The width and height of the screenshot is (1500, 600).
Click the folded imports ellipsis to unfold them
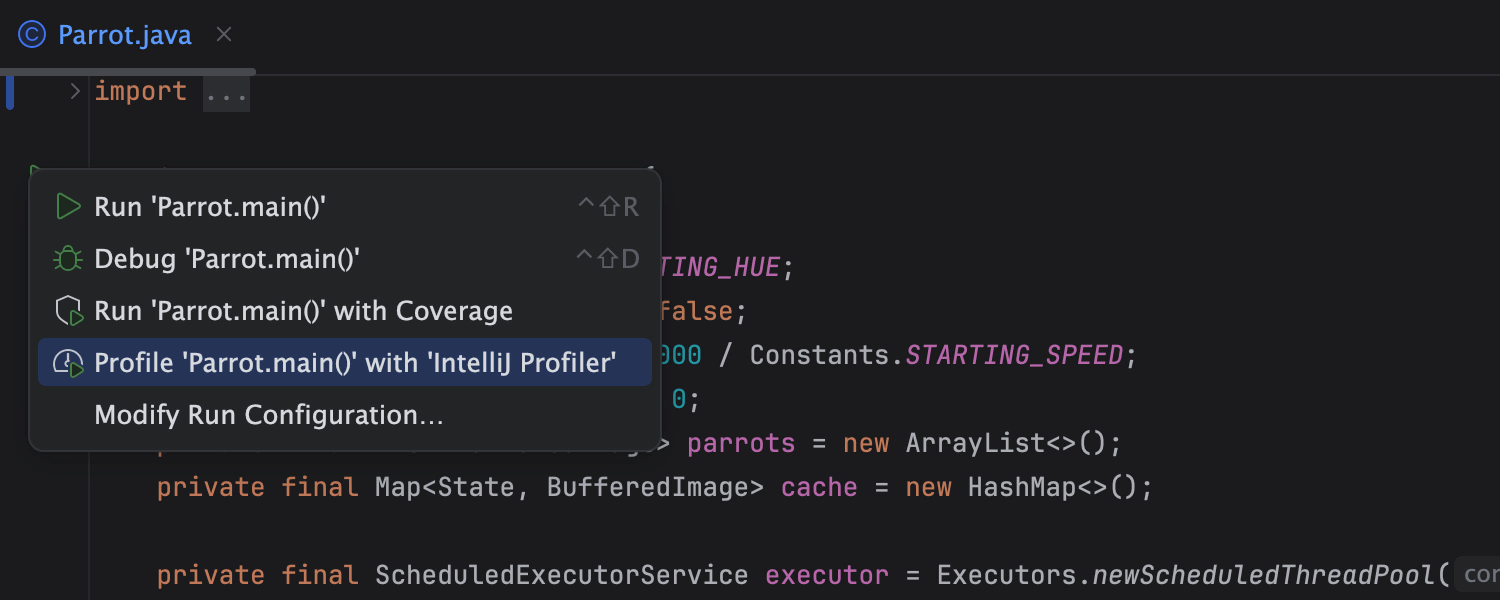point(226,93)
